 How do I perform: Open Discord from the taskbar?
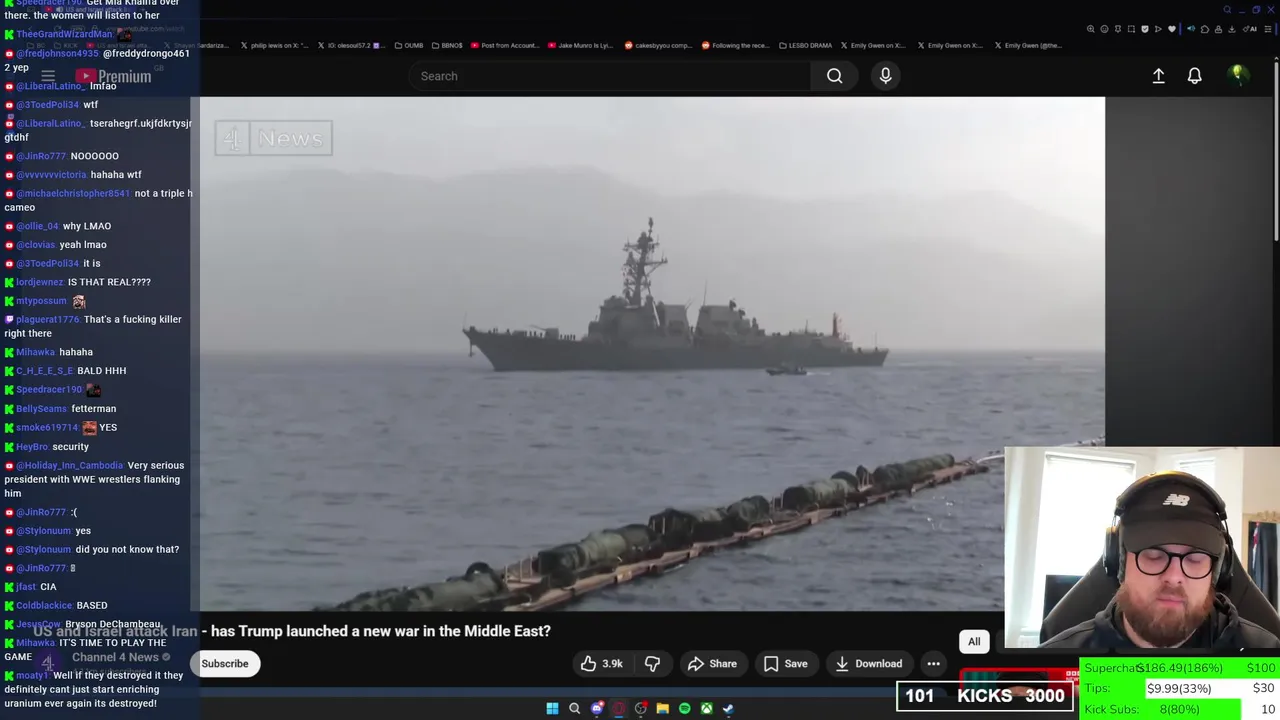(x=597, y=708)
